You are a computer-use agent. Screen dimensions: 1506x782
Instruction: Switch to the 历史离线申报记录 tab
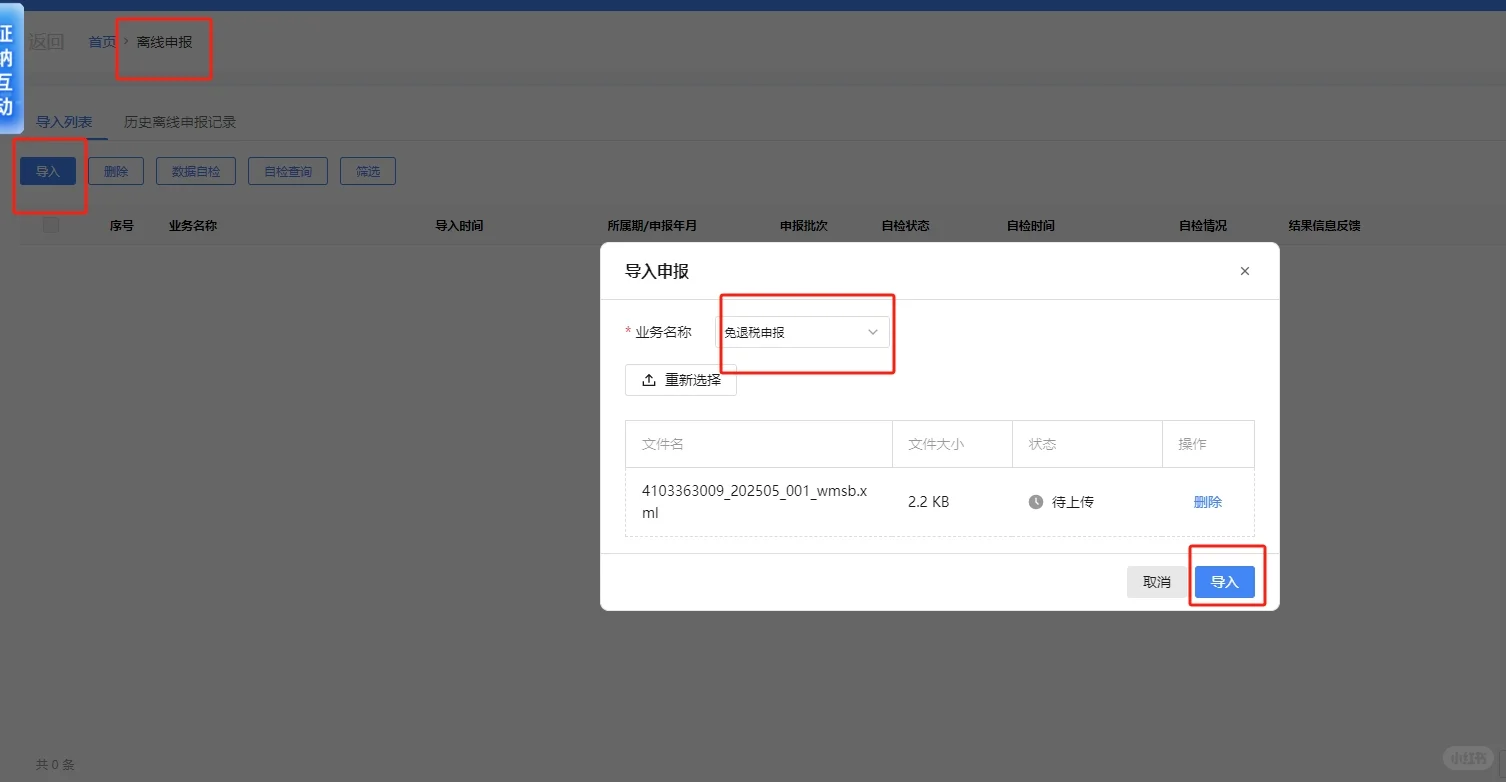tap(179, 121)
